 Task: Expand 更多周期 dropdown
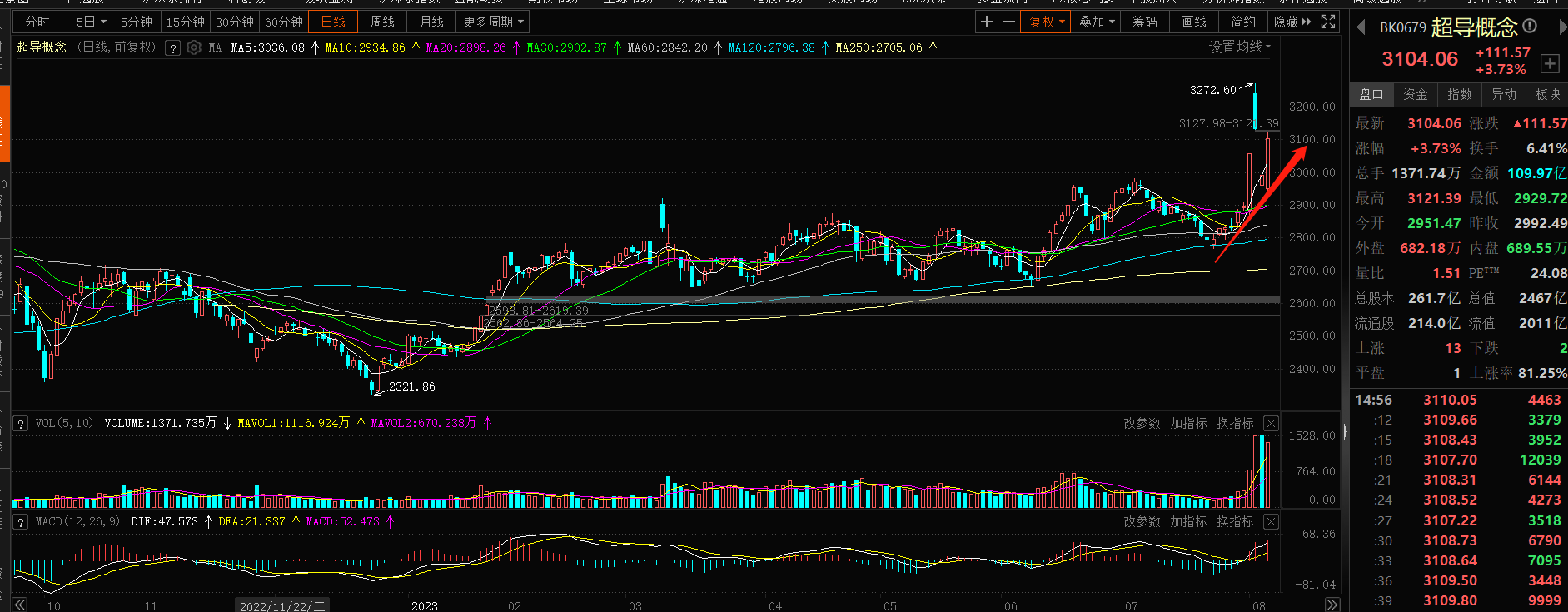[494, 22]
